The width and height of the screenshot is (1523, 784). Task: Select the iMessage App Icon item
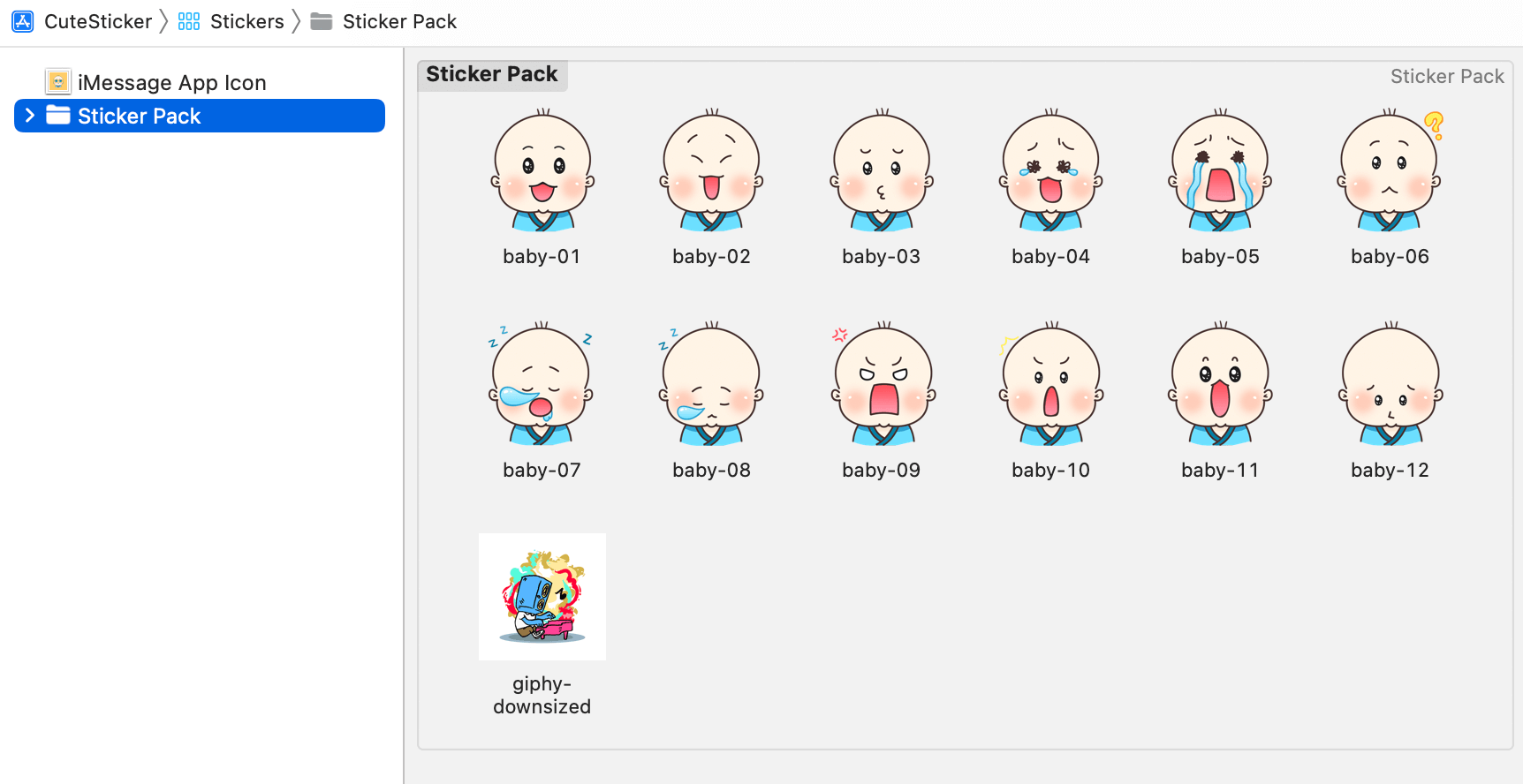(171, 82)
